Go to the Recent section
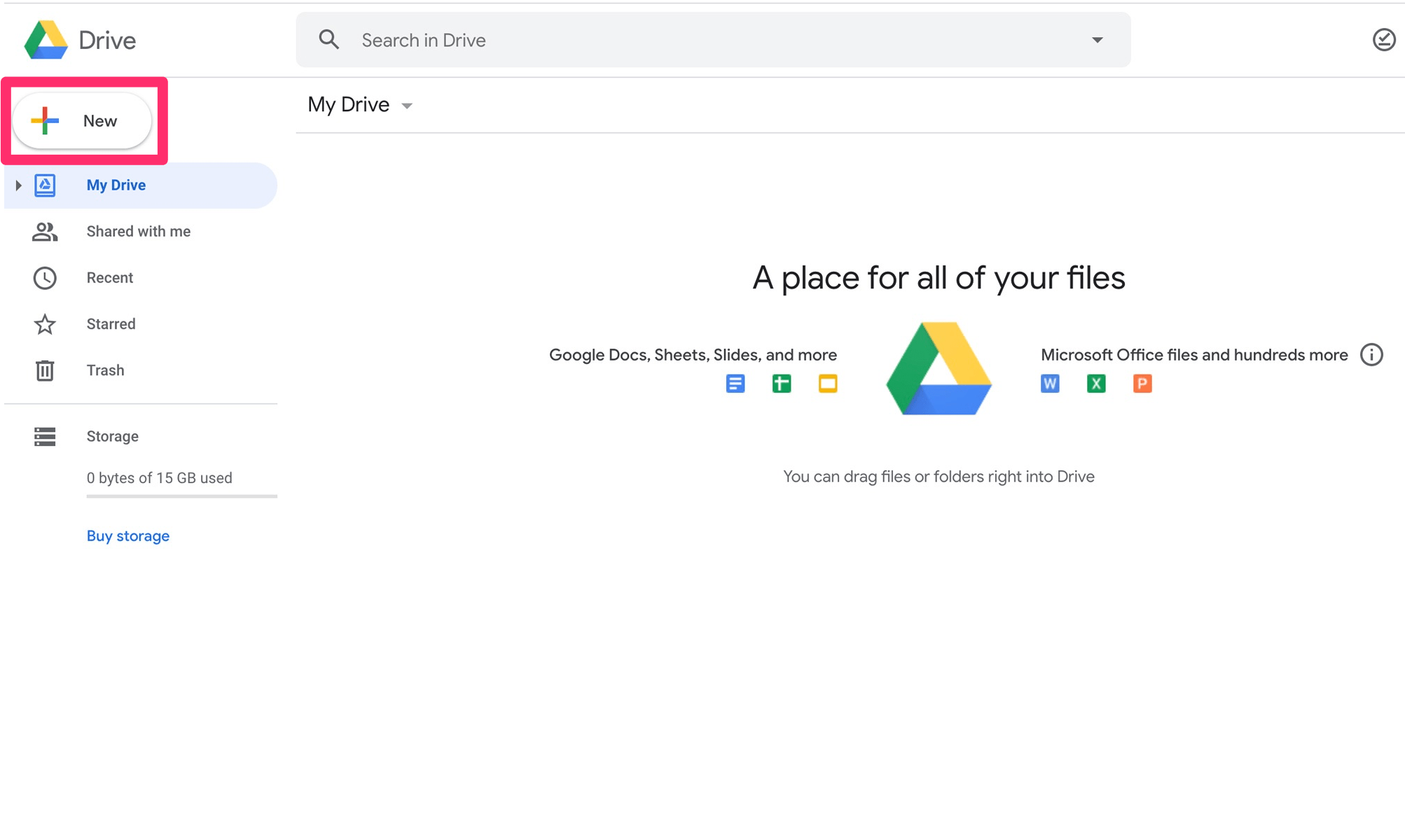The height and width of the screenshot is (840, 1405). coord(109,278)
